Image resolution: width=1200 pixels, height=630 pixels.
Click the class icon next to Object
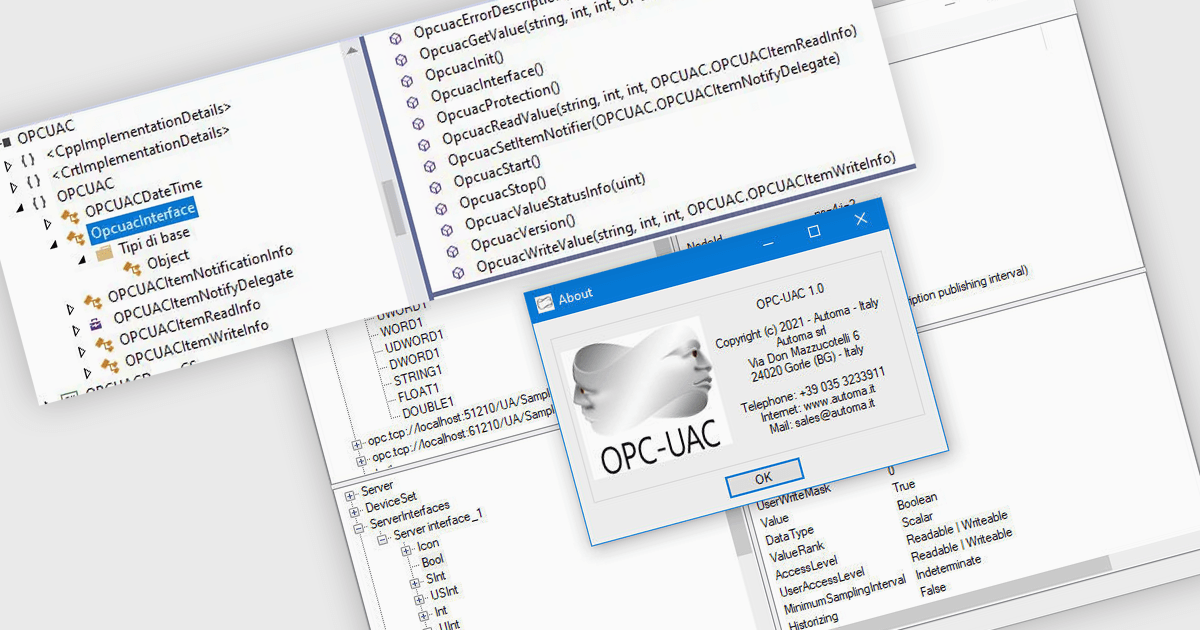tap(131, 268)
